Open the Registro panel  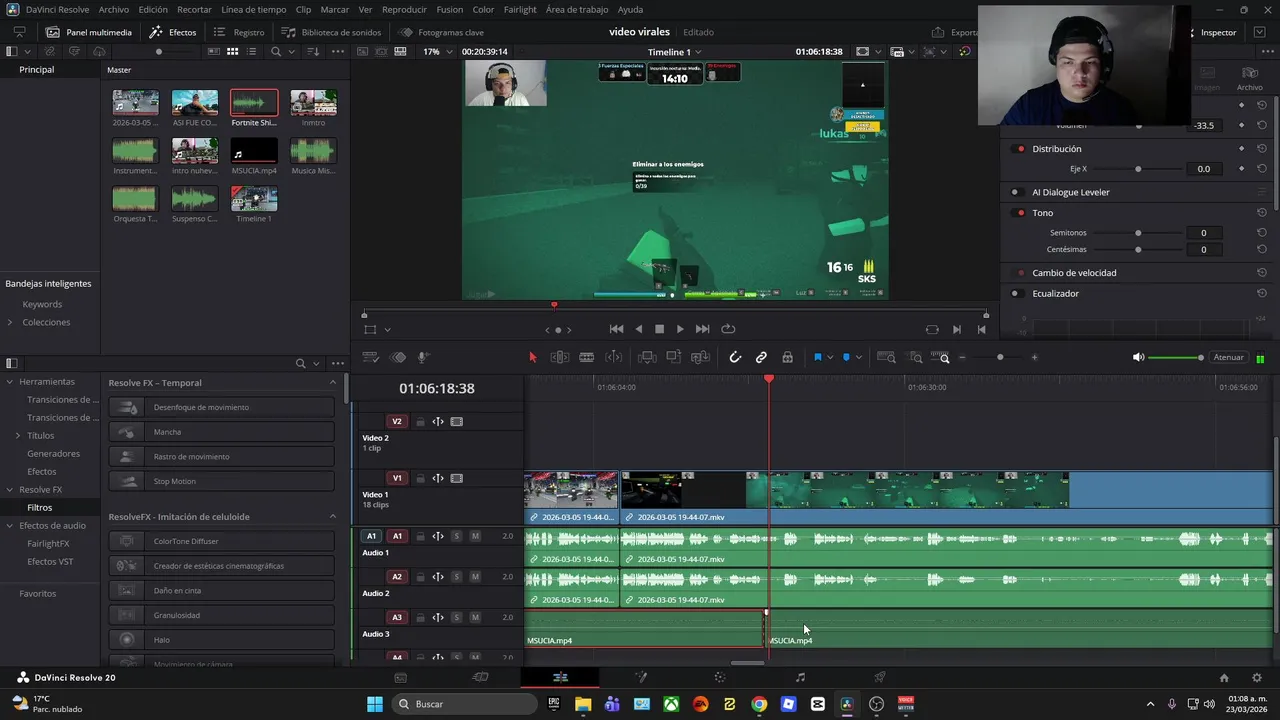(239, 32)
